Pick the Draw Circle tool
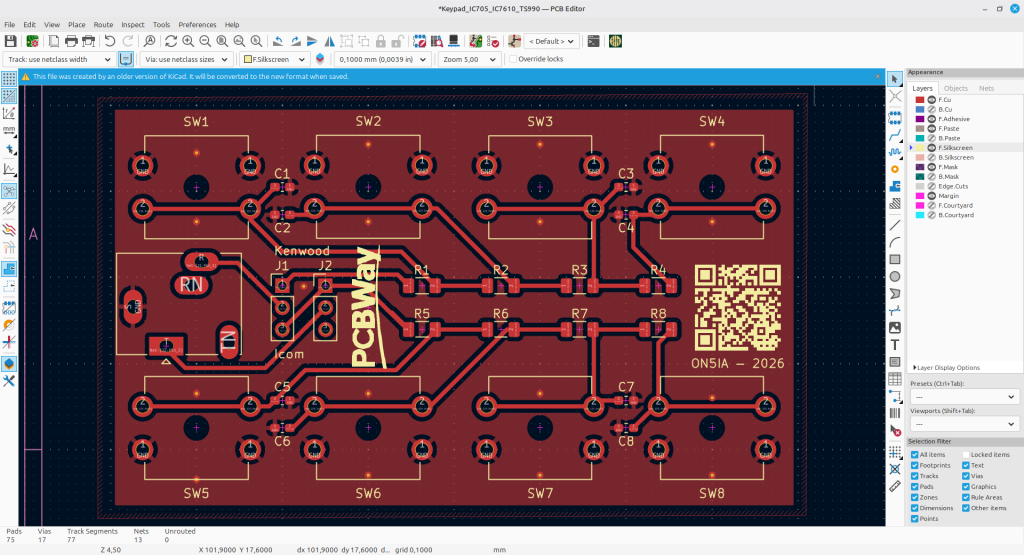1024x555 pixels. tap(895, 276)
